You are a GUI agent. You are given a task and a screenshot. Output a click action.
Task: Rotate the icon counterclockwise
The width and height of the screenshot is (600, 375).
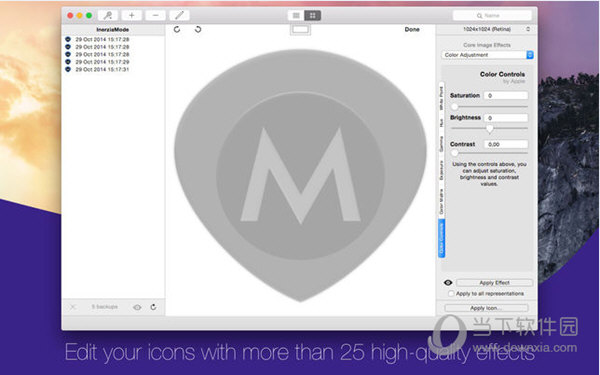(198, 29)
